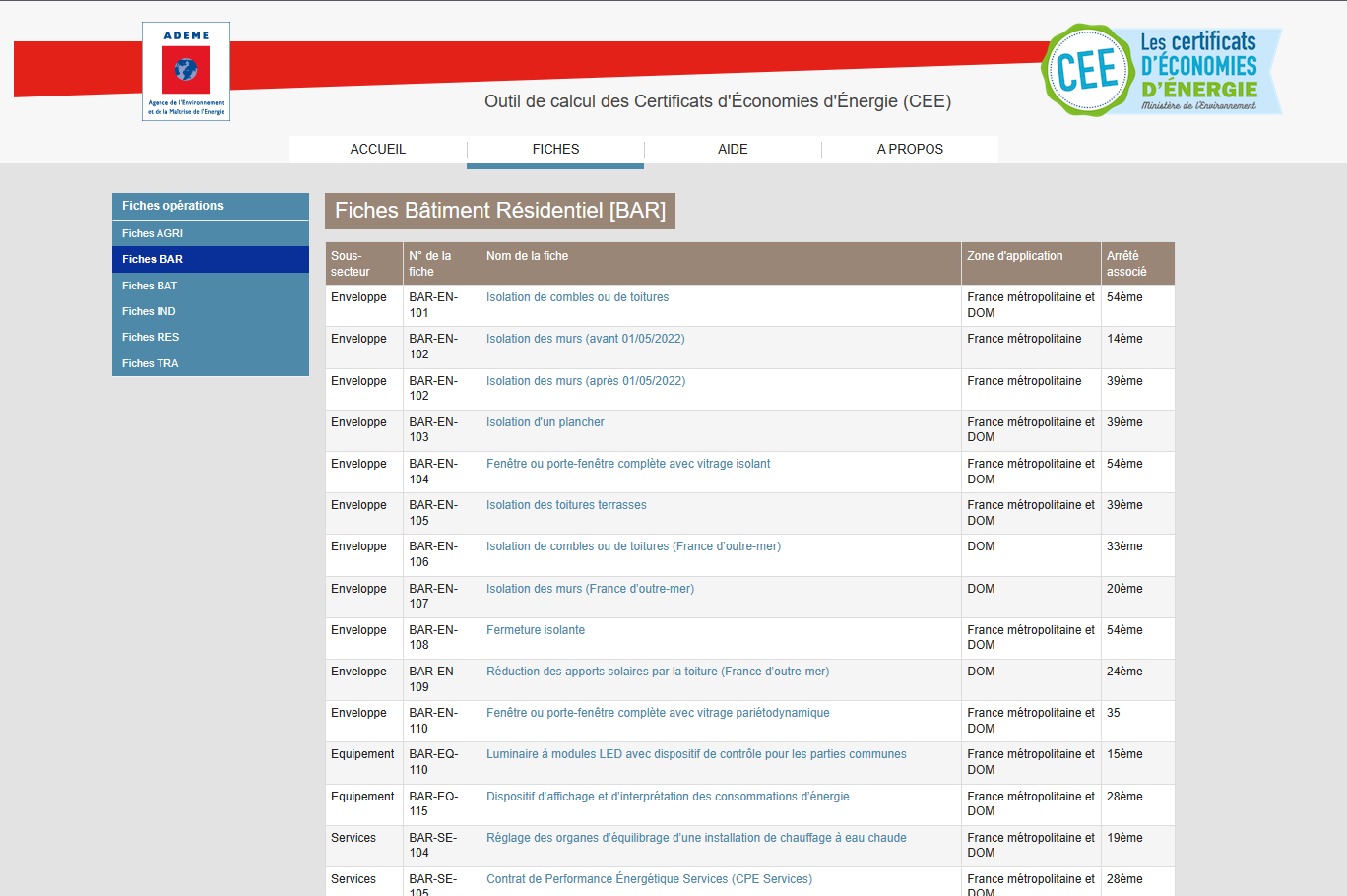Click the '24ème' arrêté cell
This screenshot has width=1347, height=896.
tap(1137, 679)
